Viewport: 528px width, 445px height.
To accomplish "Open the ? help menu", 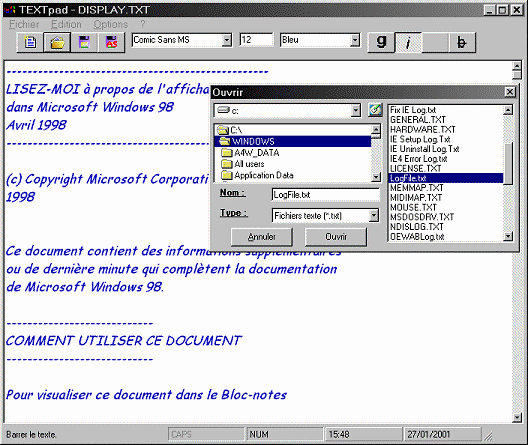I will [143, 24].
